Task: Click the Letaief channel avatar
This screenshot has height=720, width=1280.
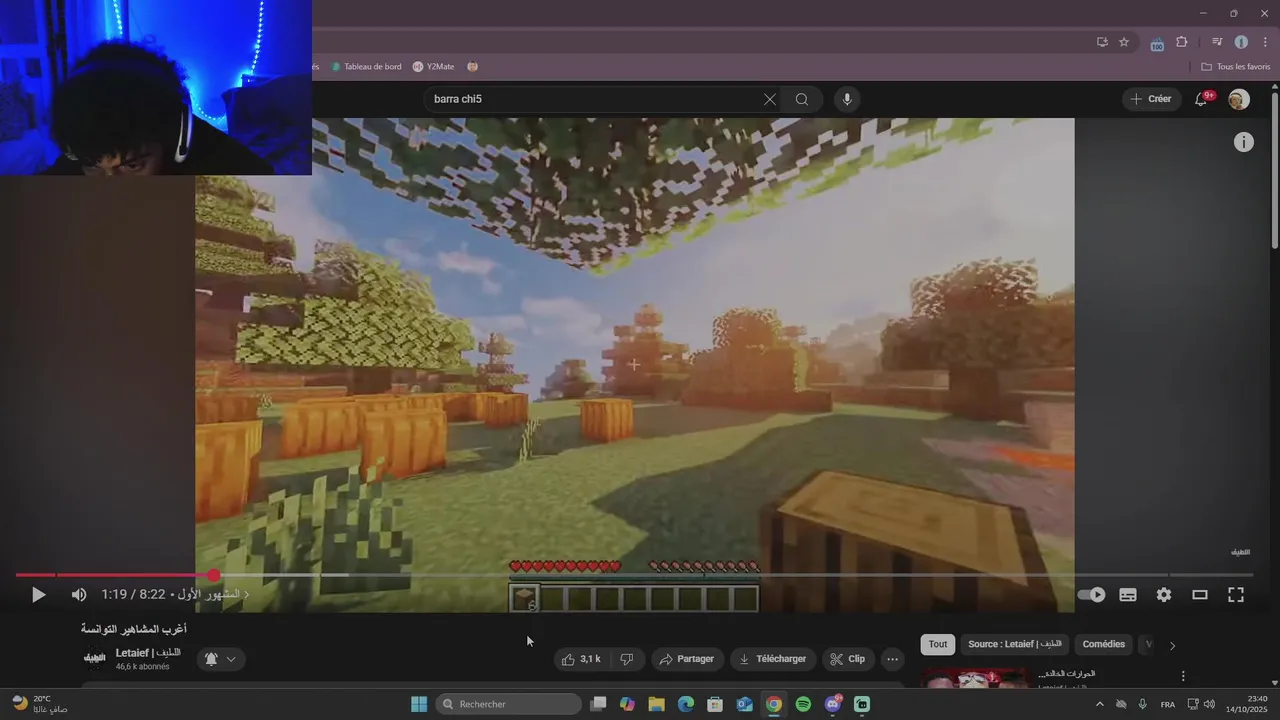Action: click(x=95, y=658)
